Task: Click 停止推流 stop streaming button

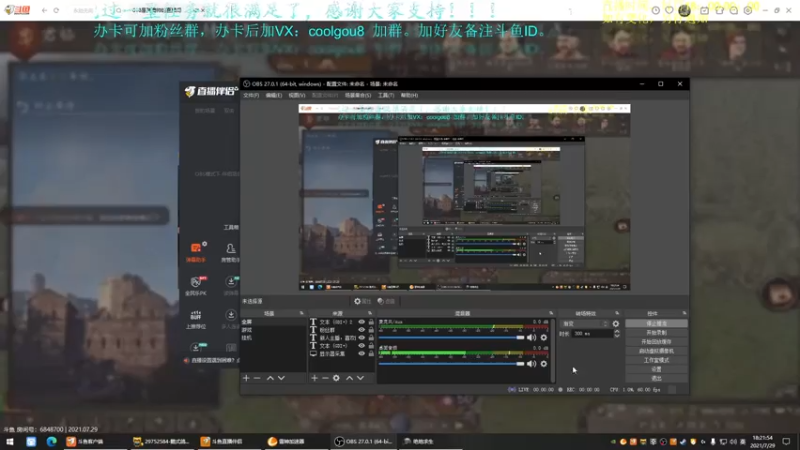Action: click(656, 323)
